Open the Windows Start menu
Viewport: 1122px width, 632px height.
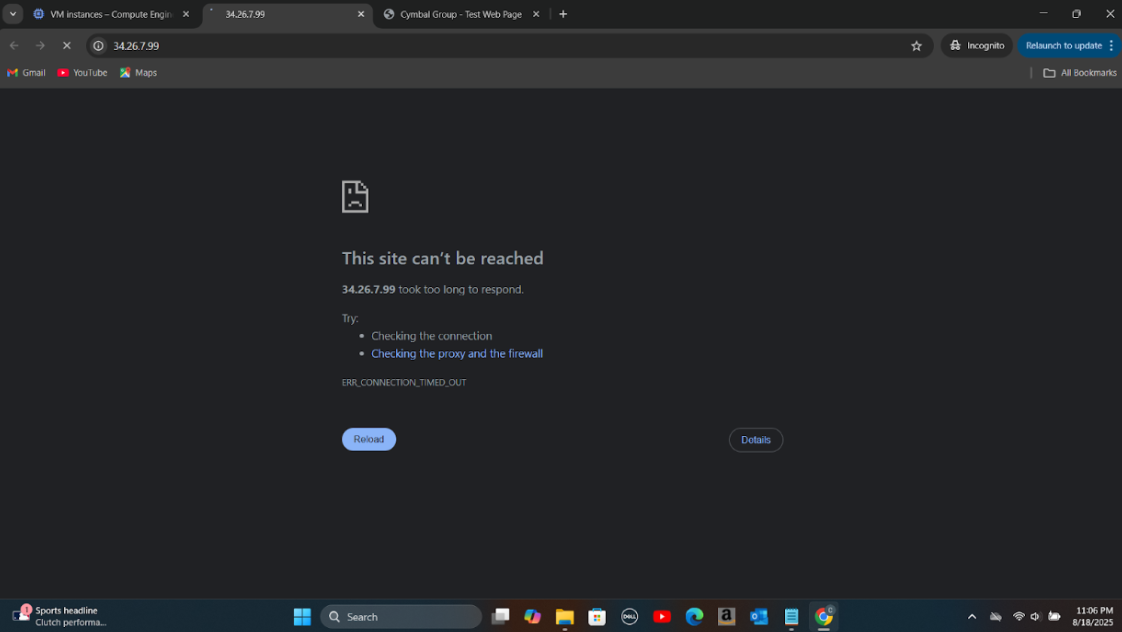click(302, 617)
